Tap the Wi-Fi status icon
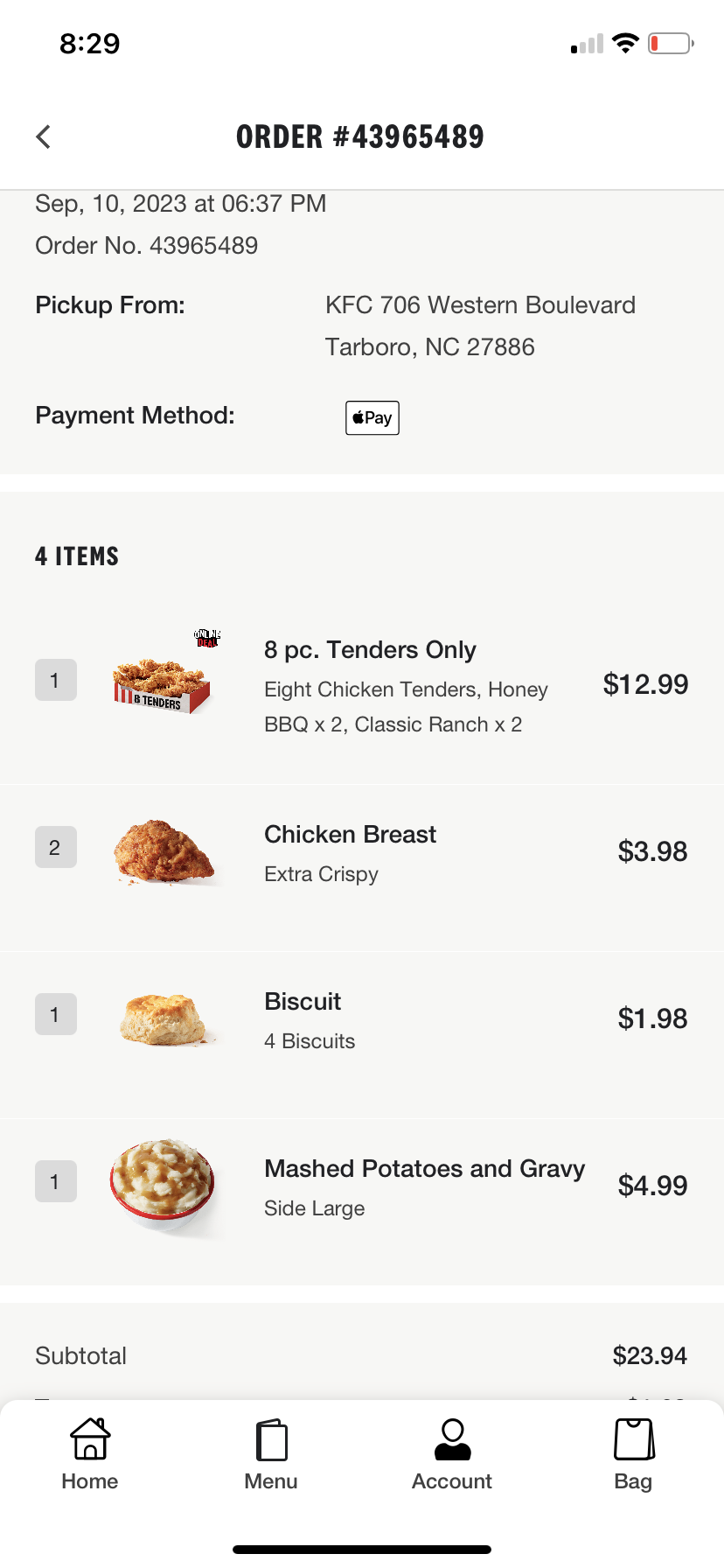Viewport: 724px width, 1568px height. (x=626, y=44)
